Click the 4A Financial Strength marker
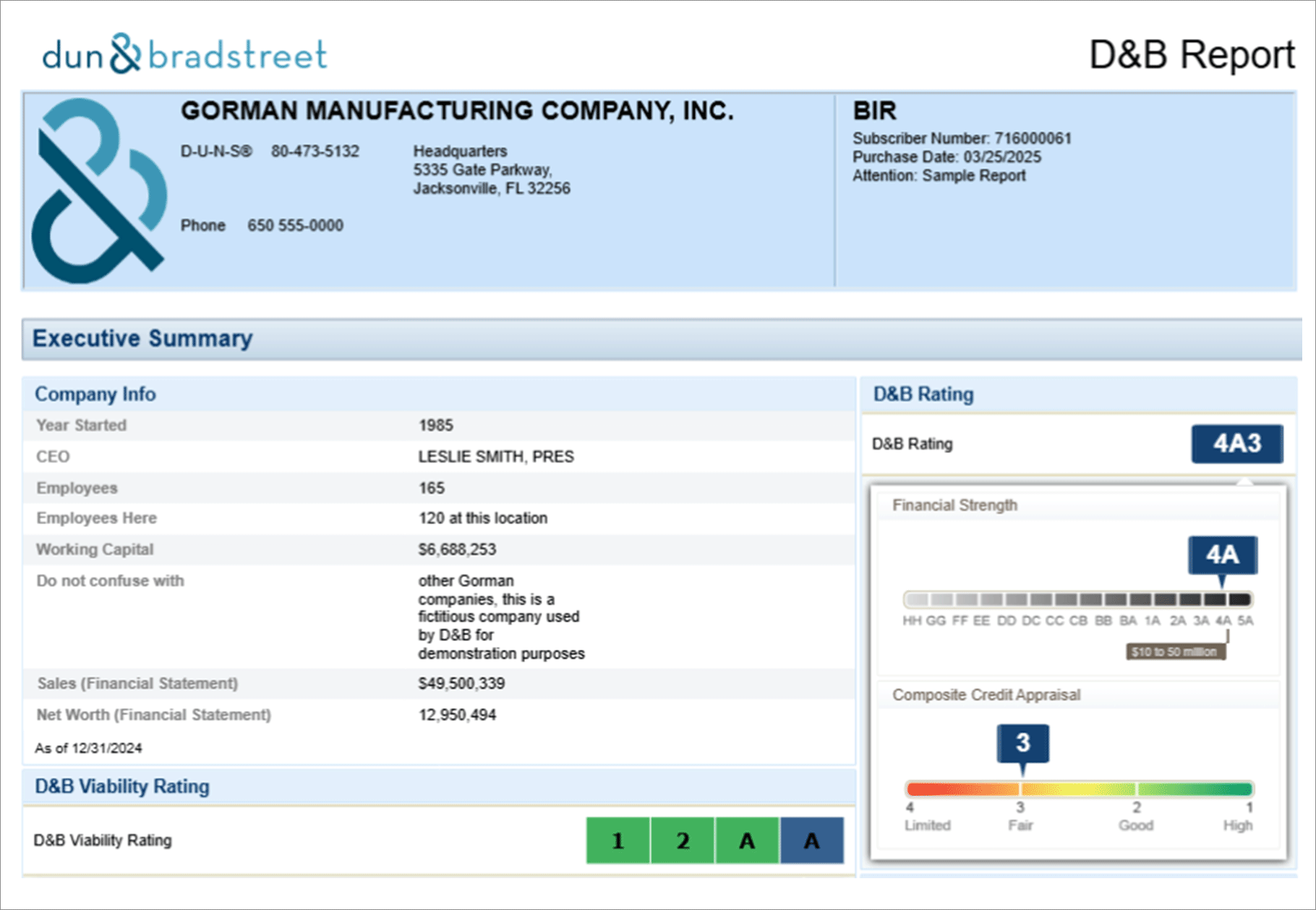 click(1223, 555)
